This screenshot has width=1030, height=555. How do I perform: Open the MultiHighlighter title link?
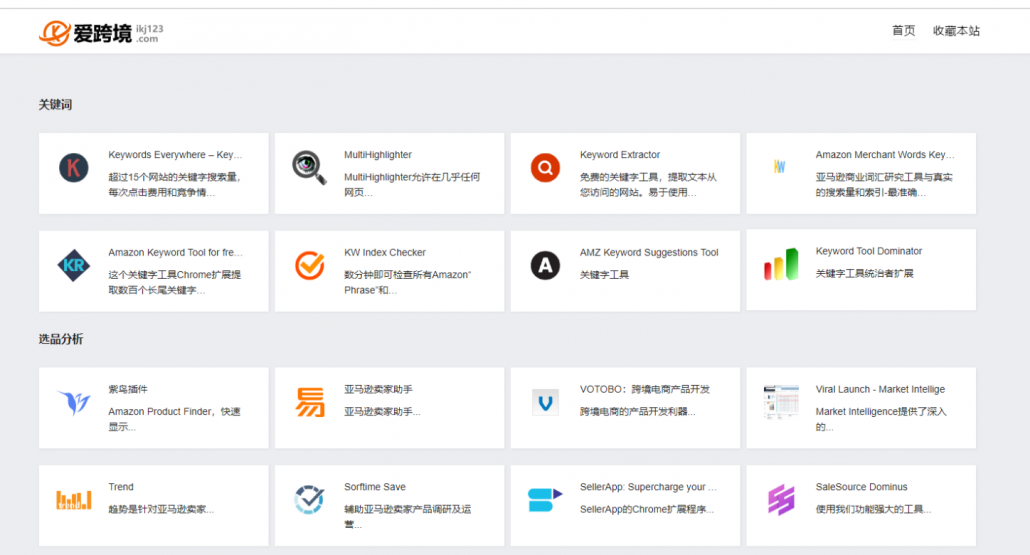(378, 155)
